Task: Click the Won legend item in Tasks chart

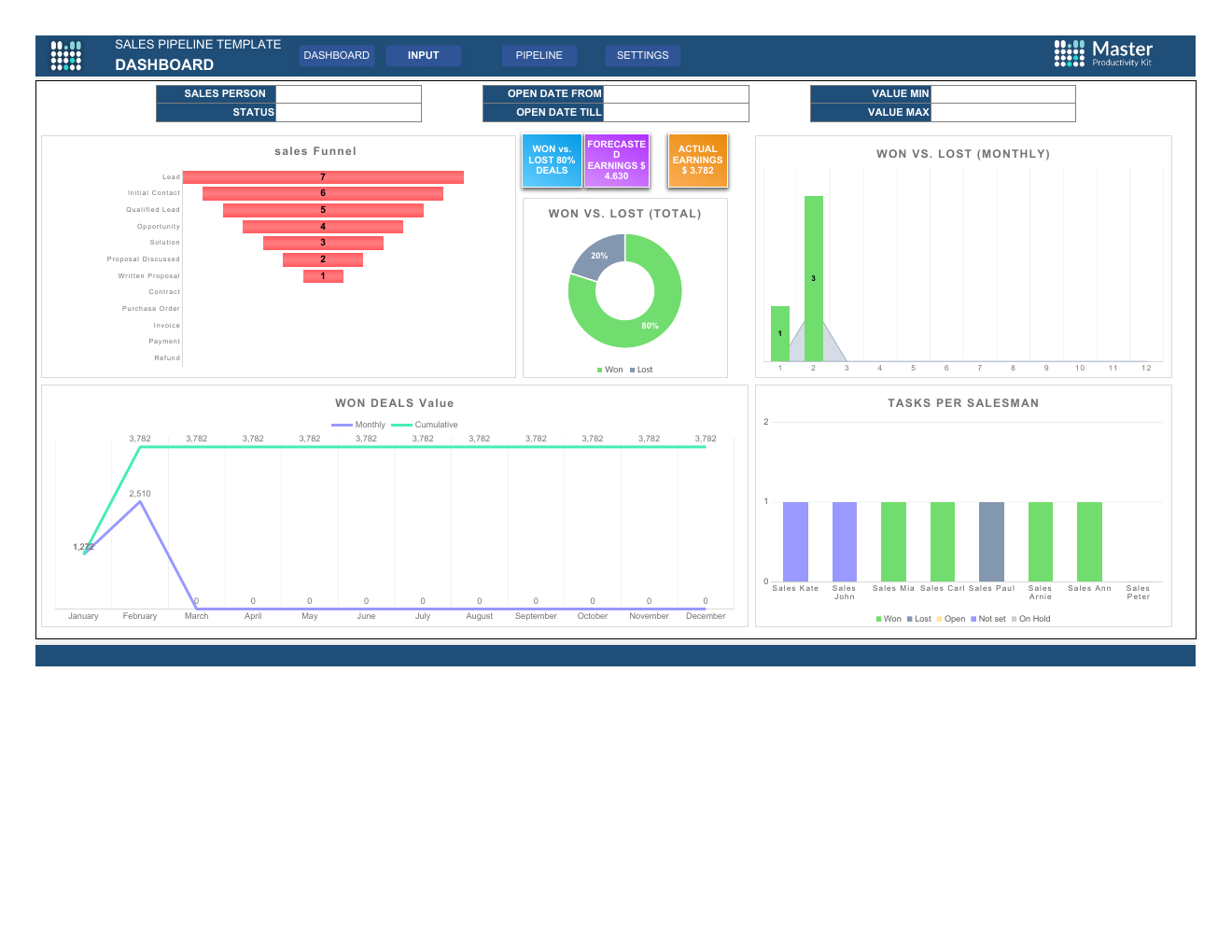Action: coord(889,619)
